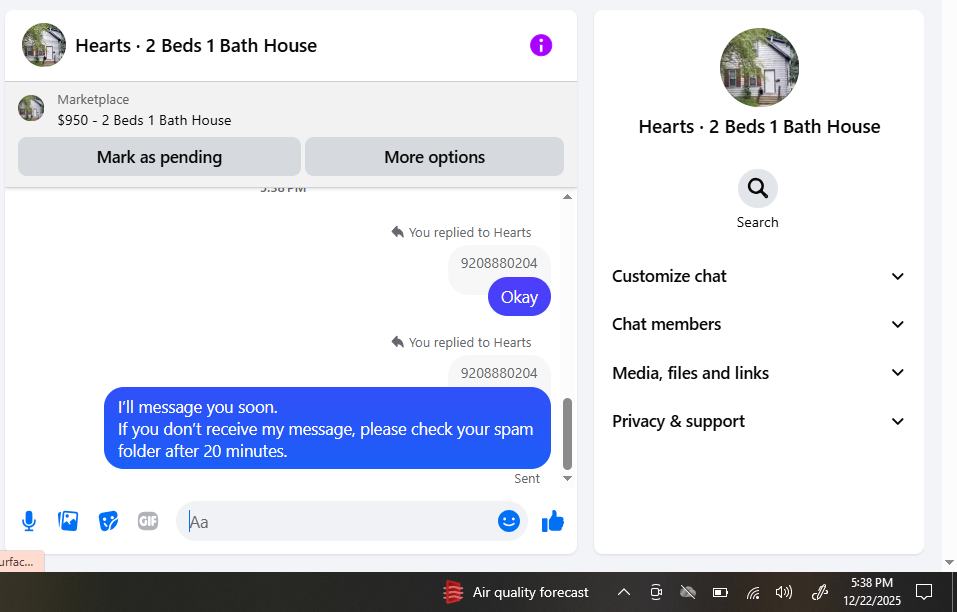Click the chat scrollbar thumb

567,433
